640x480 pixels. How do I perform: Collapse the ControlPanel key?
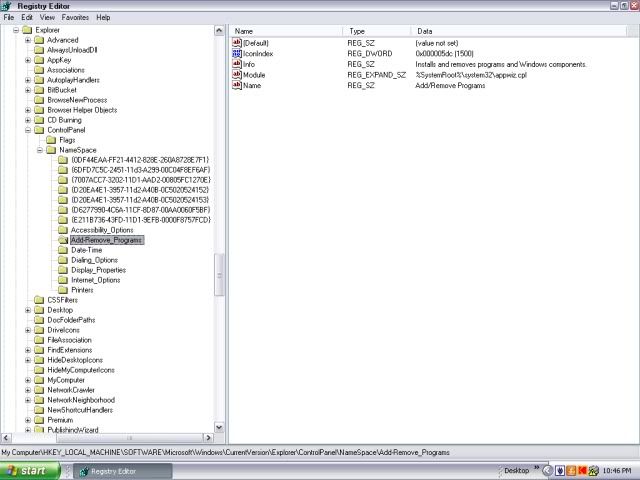(28, 130)
